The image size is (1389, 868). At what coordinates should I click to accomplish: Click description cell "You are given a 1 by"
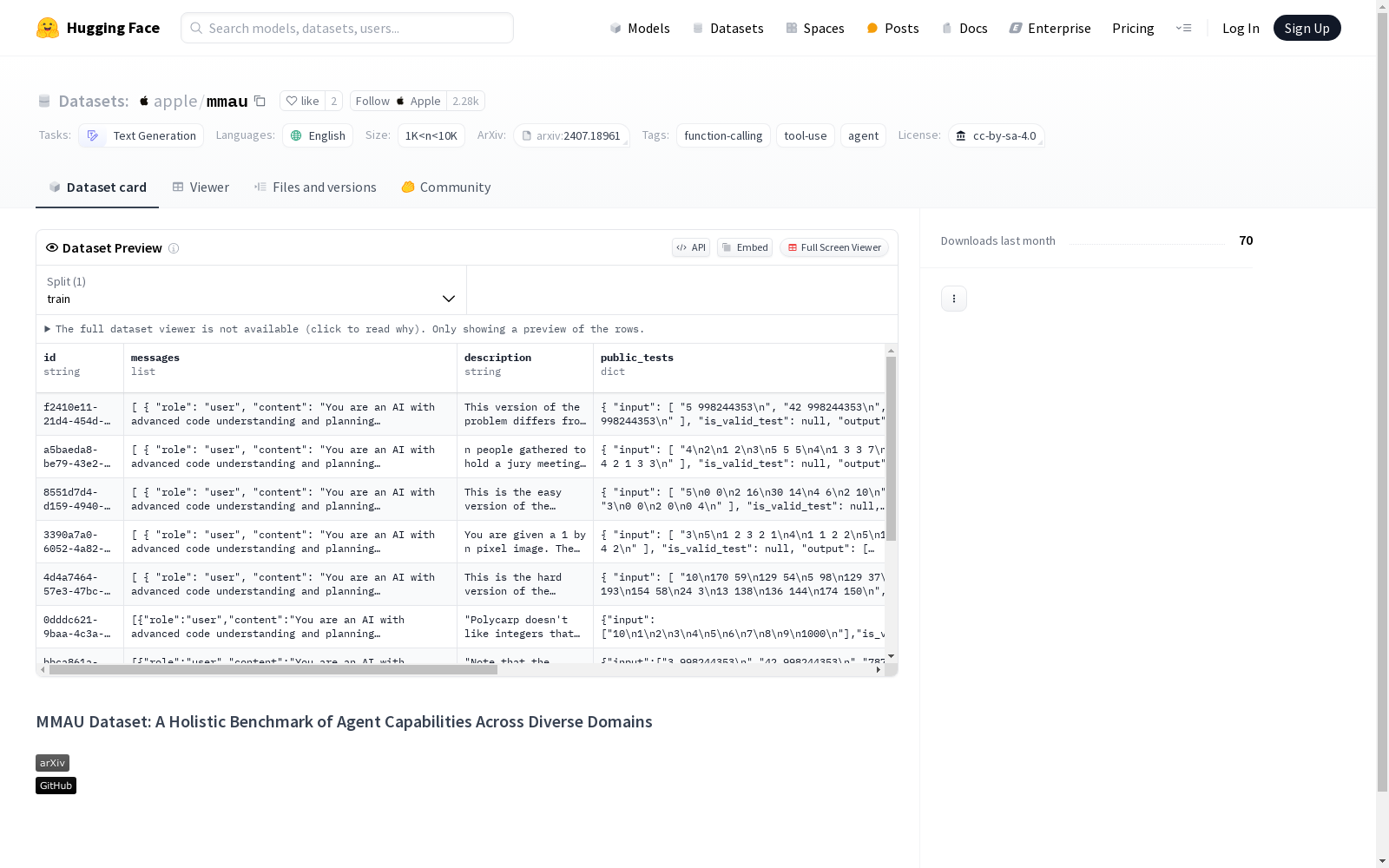pyautogui.click(x=525, y=542)
